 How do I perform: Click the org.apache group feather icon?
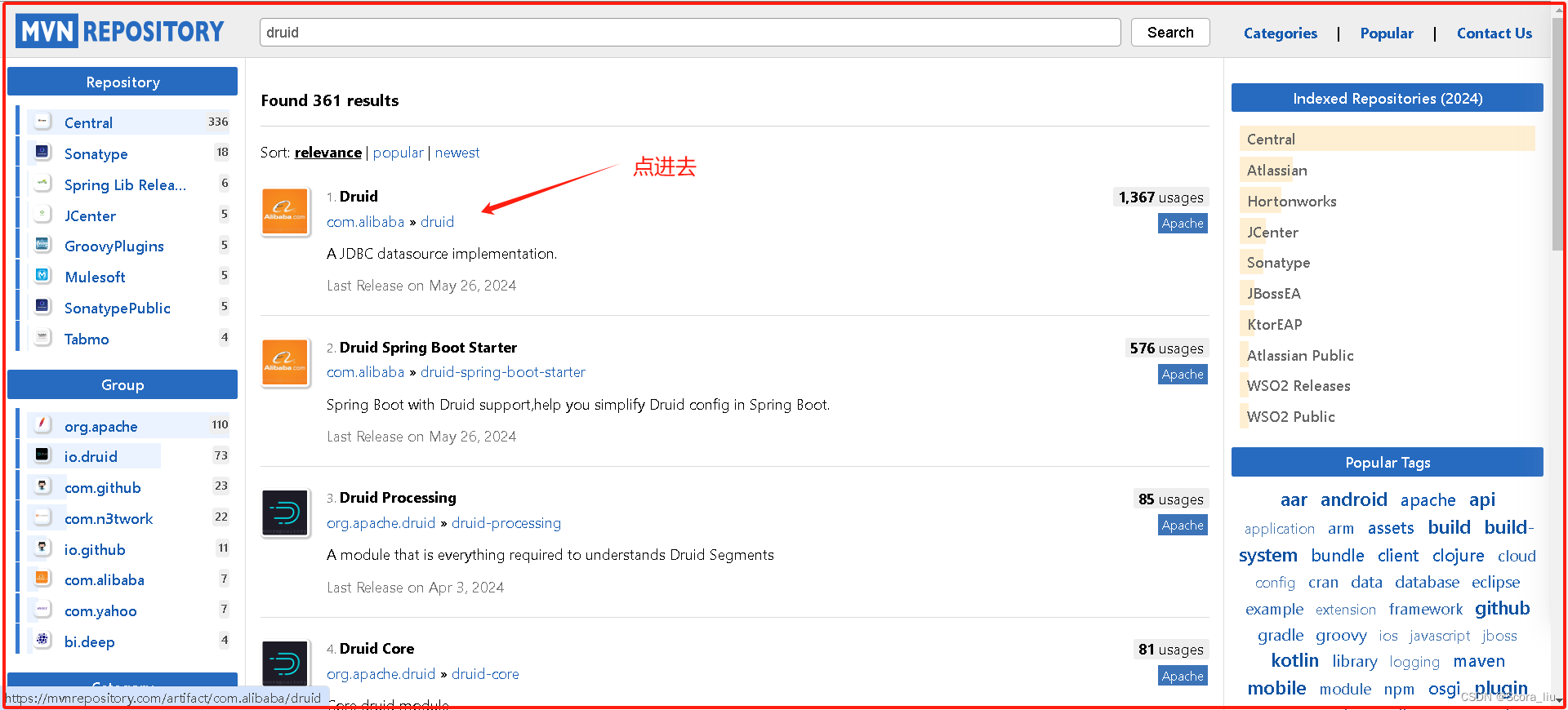(x=42, y=425)
